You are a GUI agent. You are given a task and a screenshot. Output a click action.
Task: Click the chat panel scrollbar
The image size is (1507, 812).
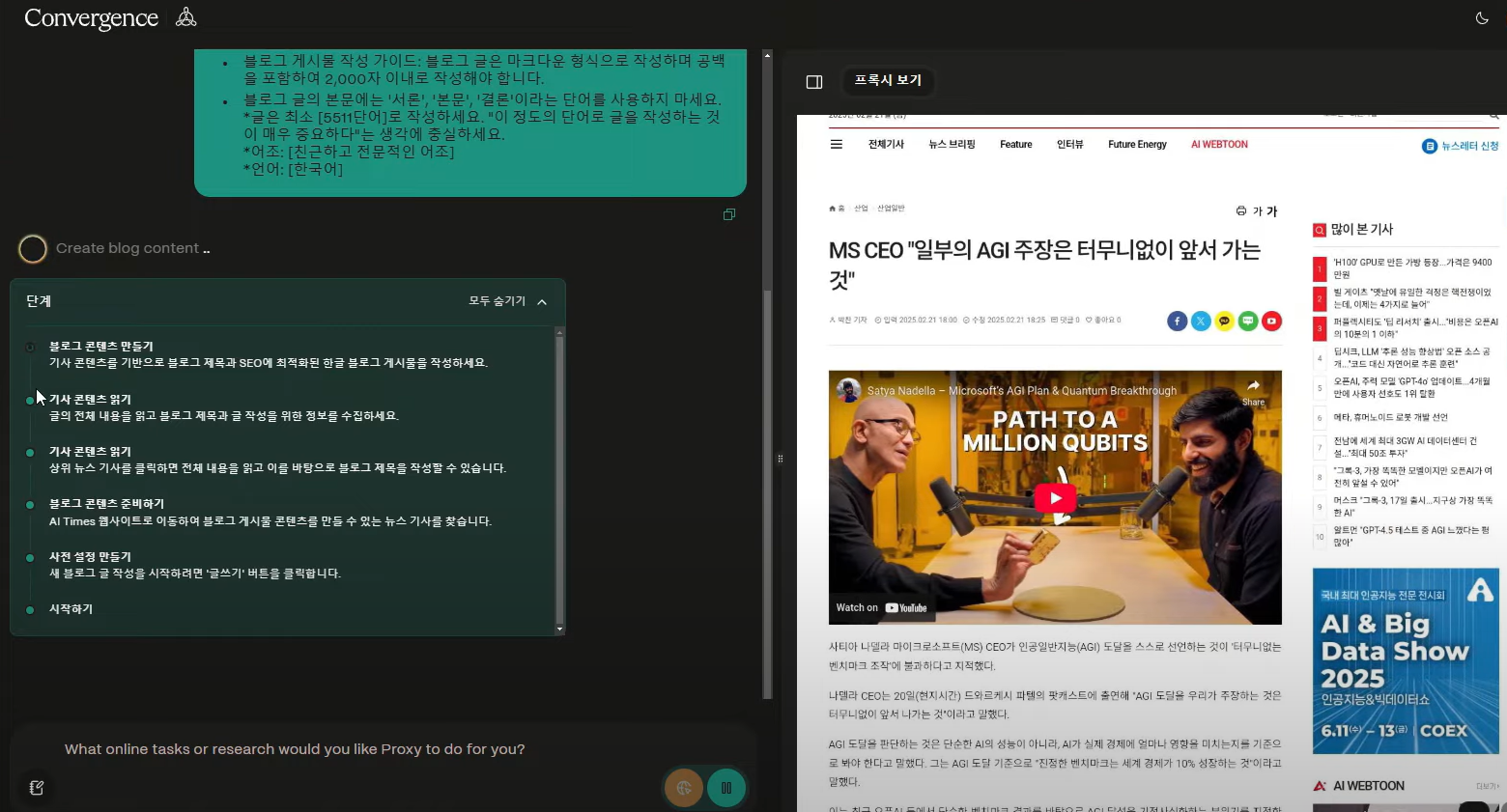click(x=768, y=492)
